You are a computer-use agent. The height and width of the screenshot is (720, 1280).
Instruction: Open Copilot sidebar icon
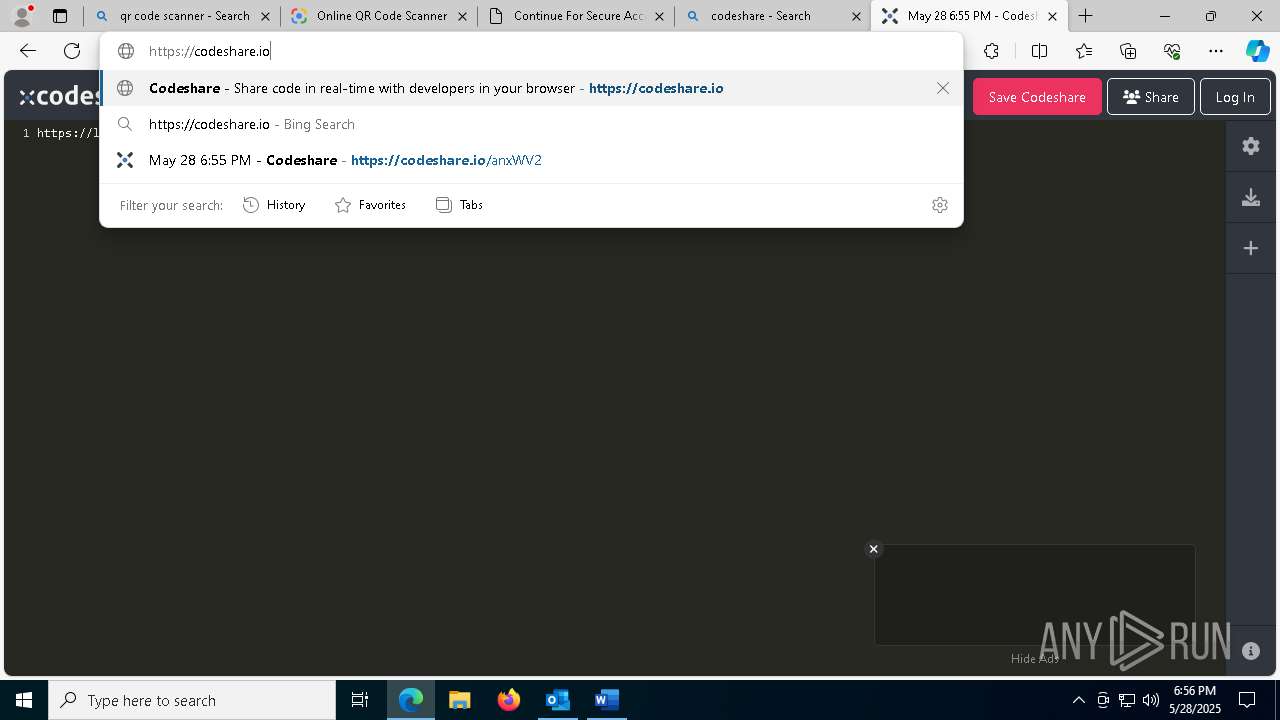pos(1257,51)
